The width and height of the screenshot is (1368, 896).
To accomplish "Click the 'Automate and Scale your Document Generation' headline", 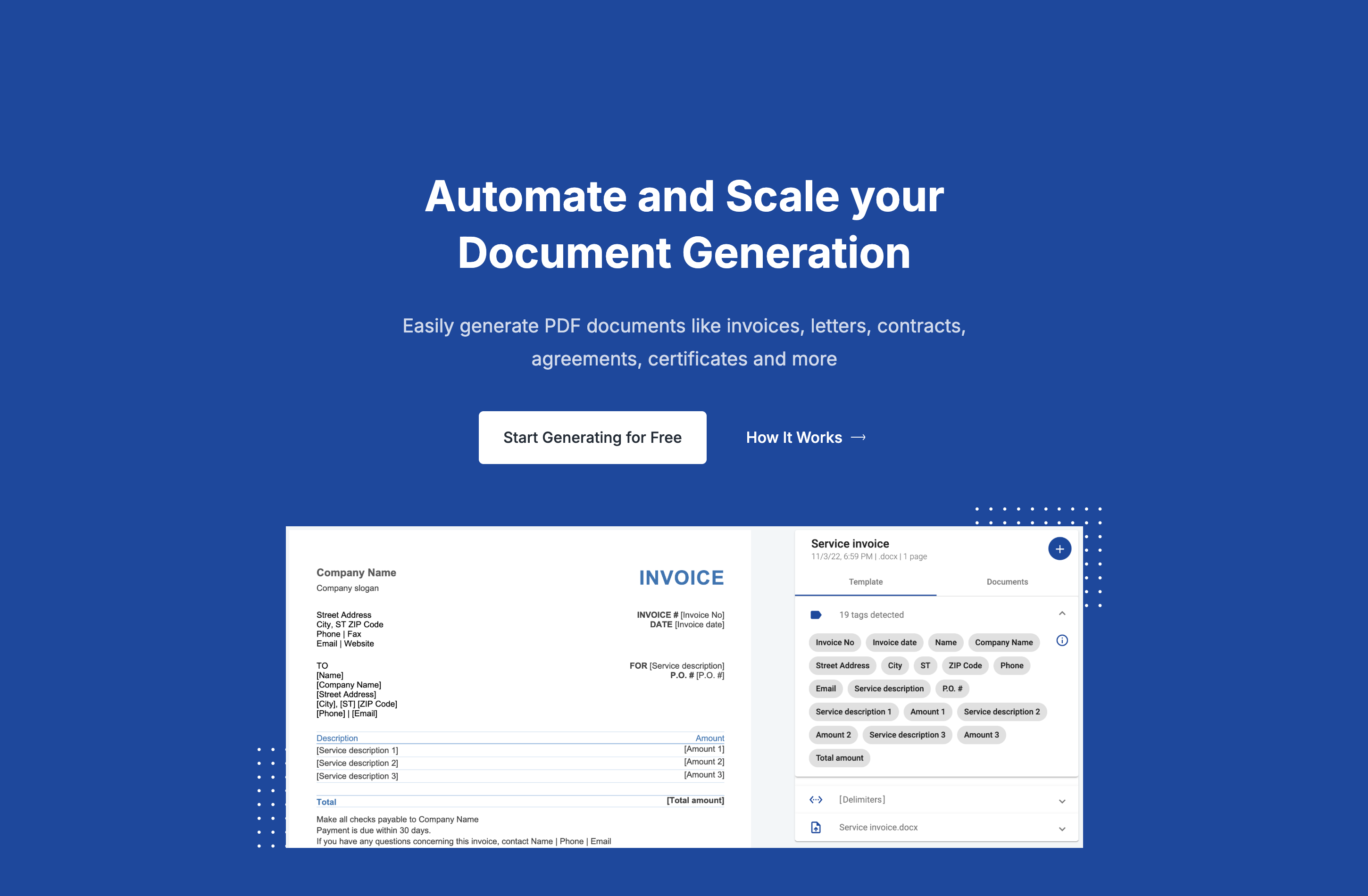I will [x=684, y=224].
